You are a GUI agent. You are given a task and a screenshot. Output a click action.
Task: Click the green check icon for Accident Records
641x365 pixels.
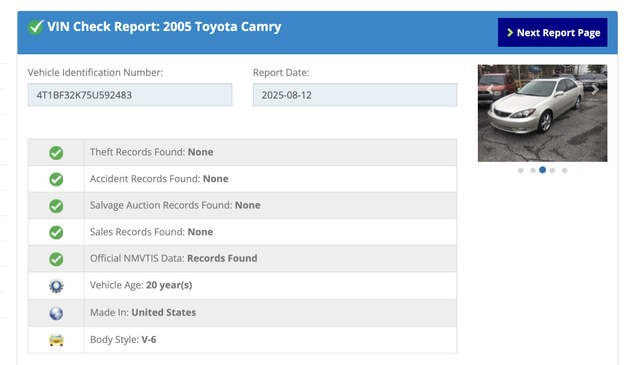point(56,179)
